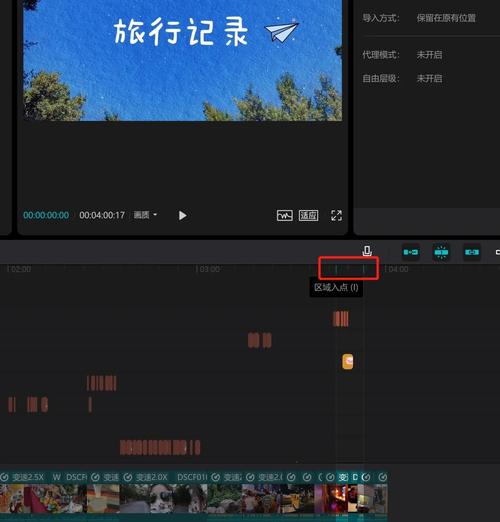Toggle auto snapping icon
The height and width of the screenshot is (522, 500).
pyautogui.click(x=441, y=252)
